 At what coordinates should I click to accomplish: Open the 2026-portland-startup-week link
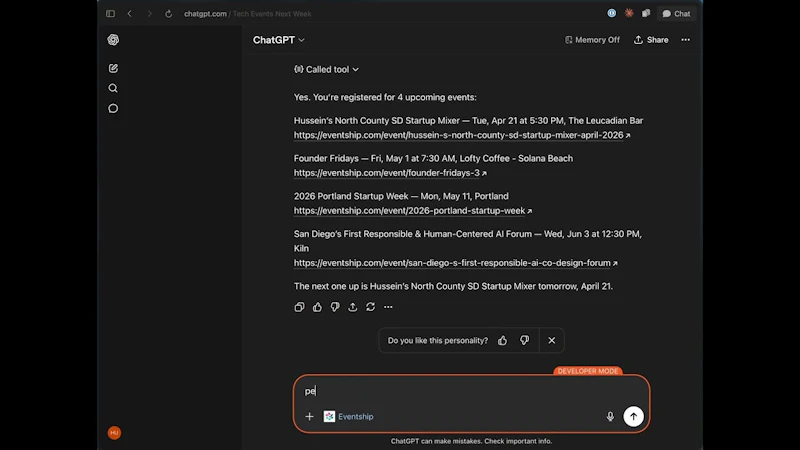pyautogui.click(x=413, y=211)
